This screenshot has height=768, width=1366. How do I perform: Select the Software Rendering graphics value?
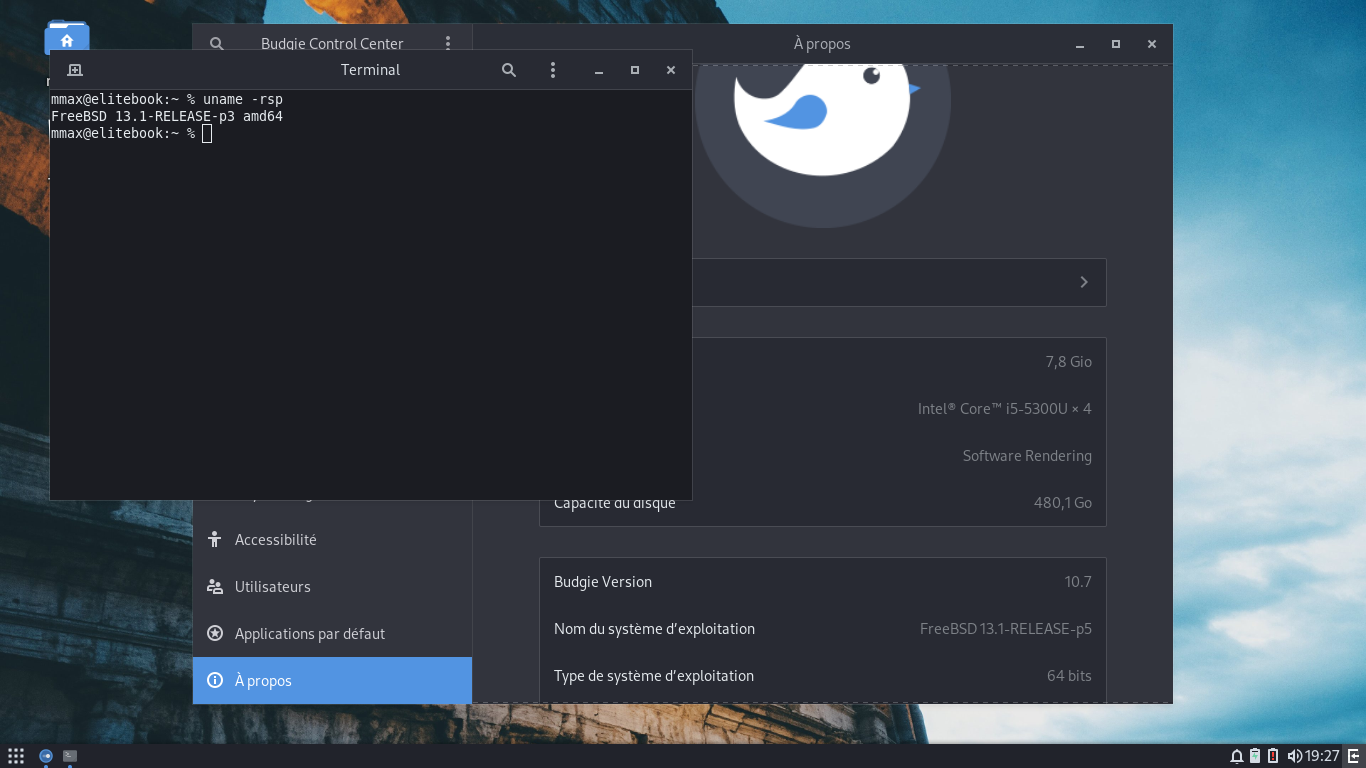[1027, 456]
